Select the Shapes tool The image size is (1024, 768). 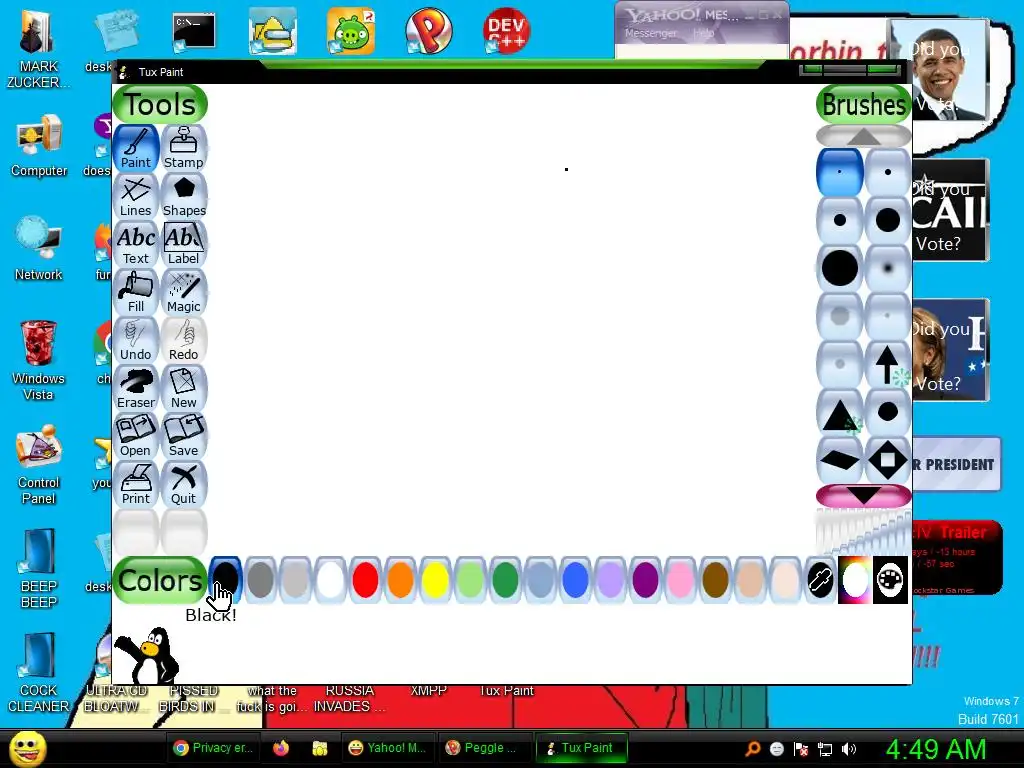[184, 196]
